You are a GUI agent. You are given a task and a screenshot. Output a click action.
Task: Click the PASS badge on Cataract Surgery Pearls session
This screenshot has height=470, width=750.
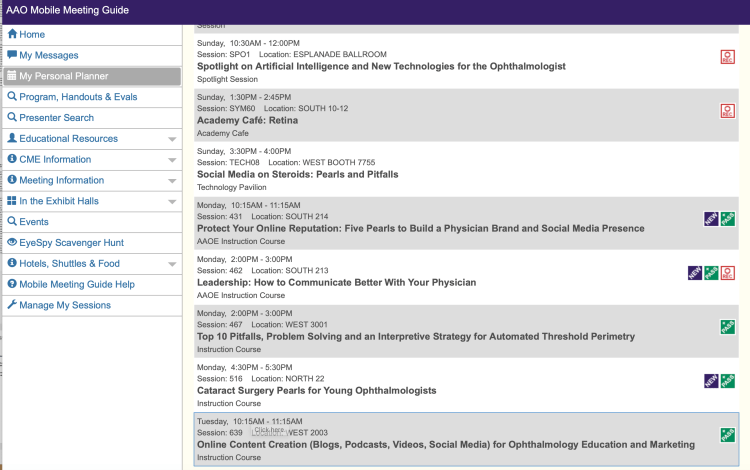pyautogui.click(x=728, y=381)
